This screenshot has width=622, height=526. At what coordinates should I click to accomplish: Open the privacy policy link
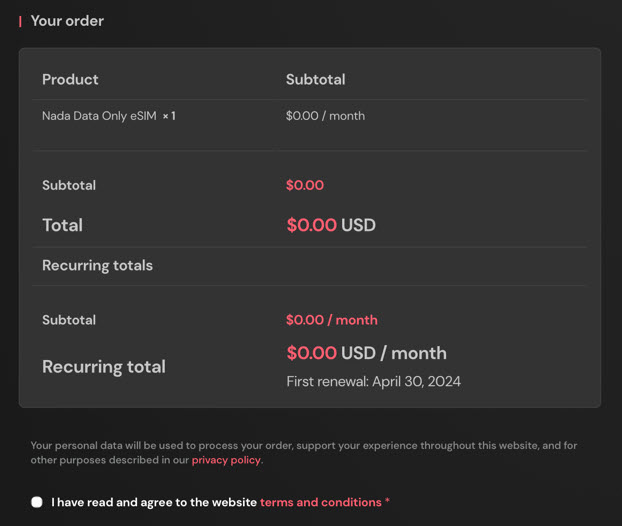pos(226,460)
